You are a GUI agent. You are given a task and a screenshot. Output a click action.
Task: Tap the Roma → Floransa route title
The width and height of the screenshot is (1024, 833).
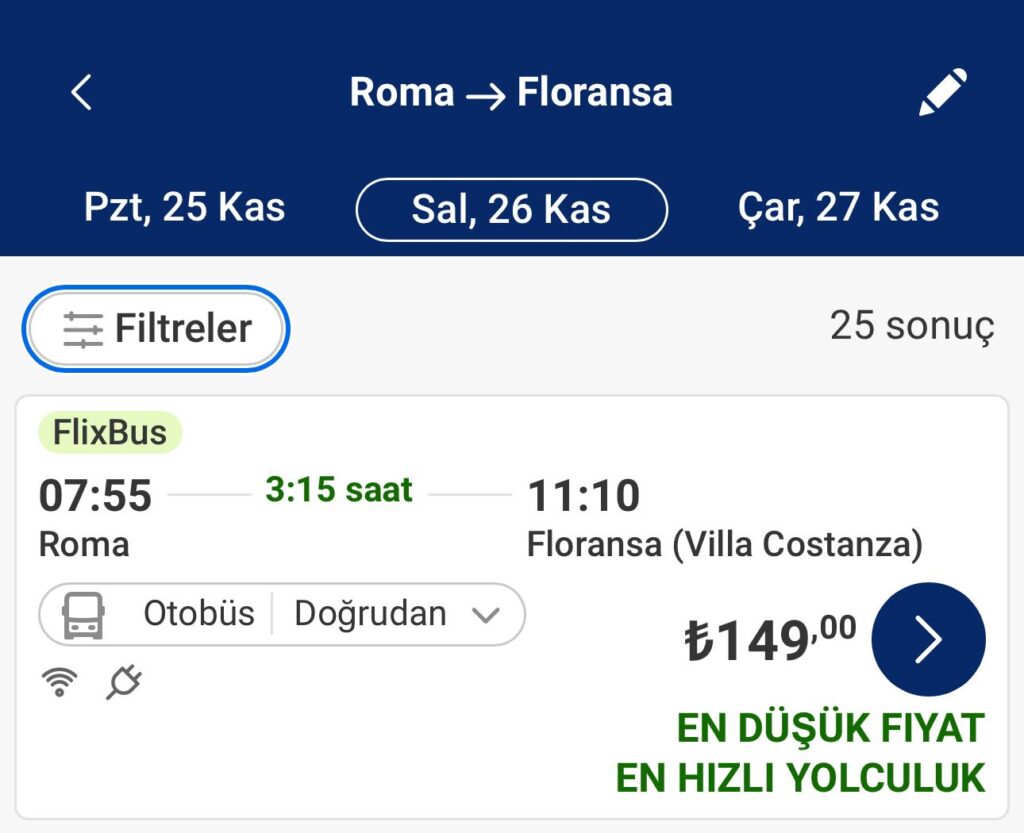pos(511,92)
